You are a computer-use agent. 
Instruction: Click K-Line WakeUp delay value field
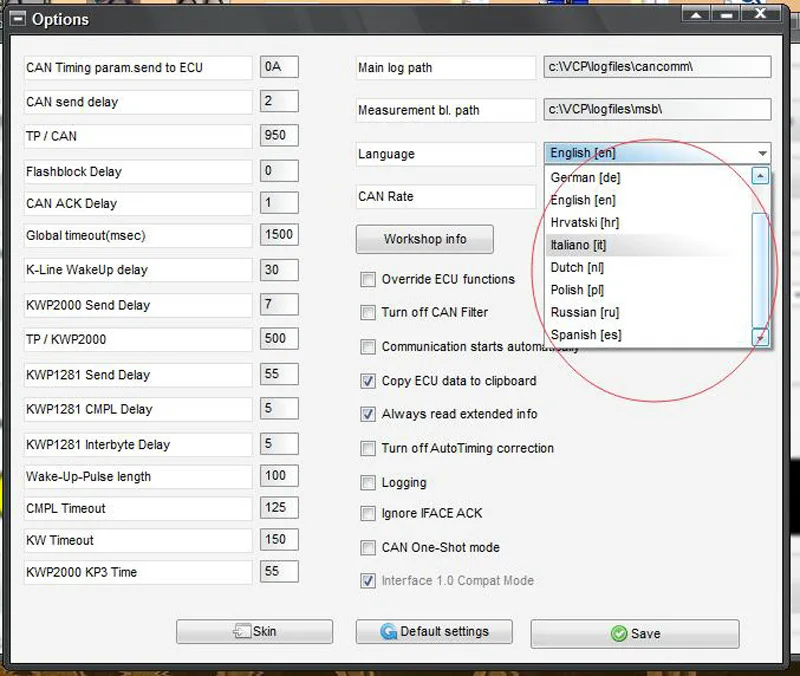(279, 269)
